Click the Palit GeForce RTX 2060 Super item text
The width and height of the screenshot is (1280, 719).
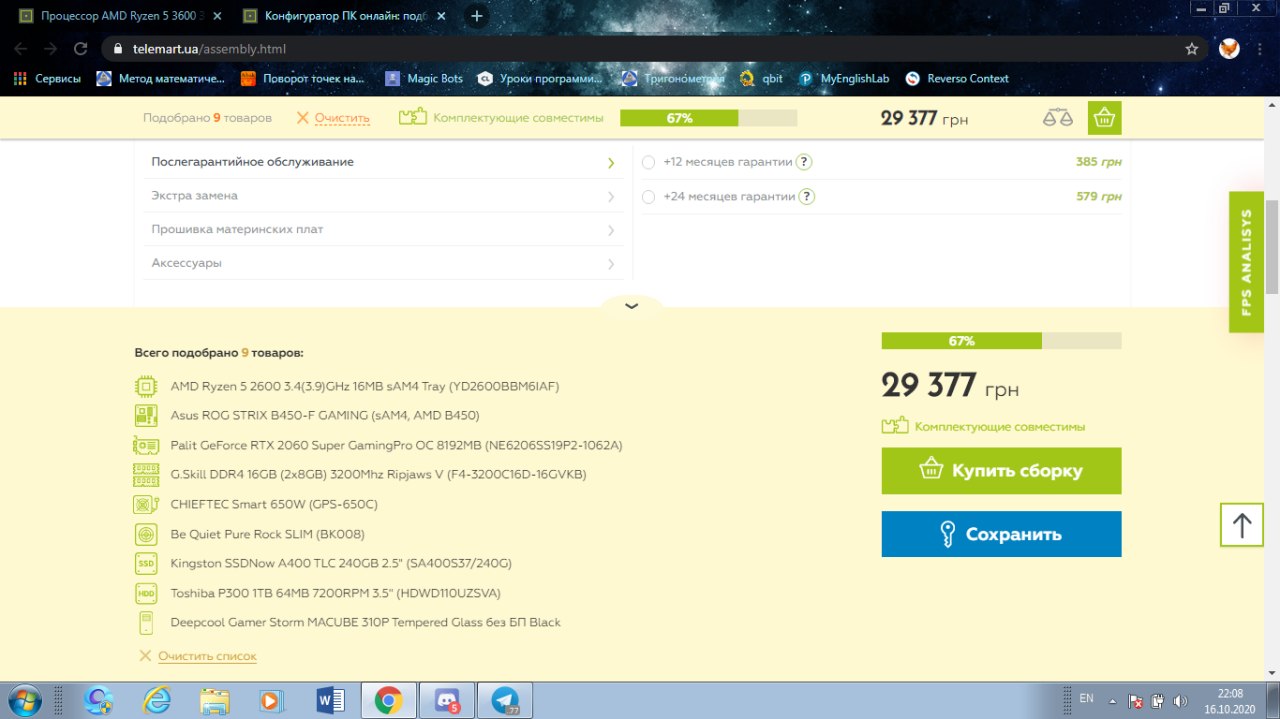tap(396, 445)
